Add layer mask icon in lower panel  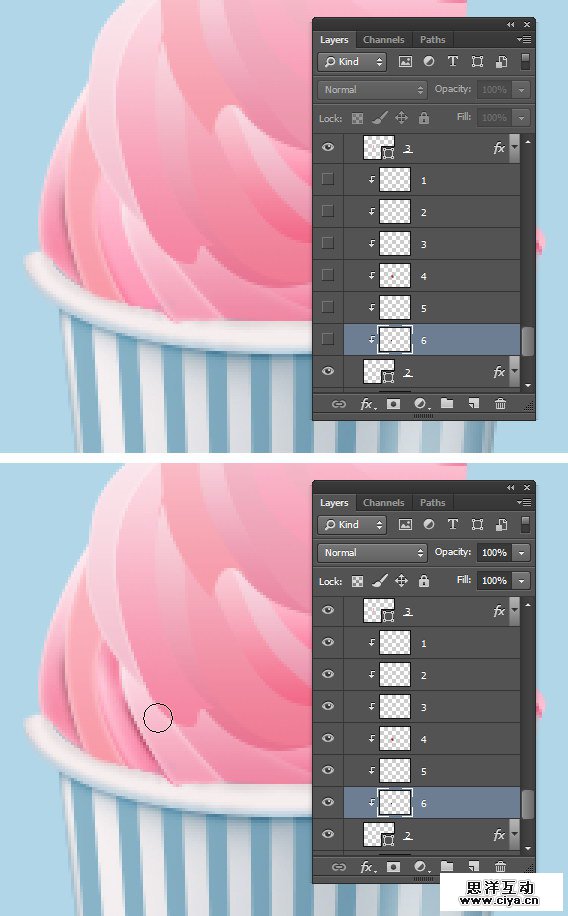click(x=394, y=866)
